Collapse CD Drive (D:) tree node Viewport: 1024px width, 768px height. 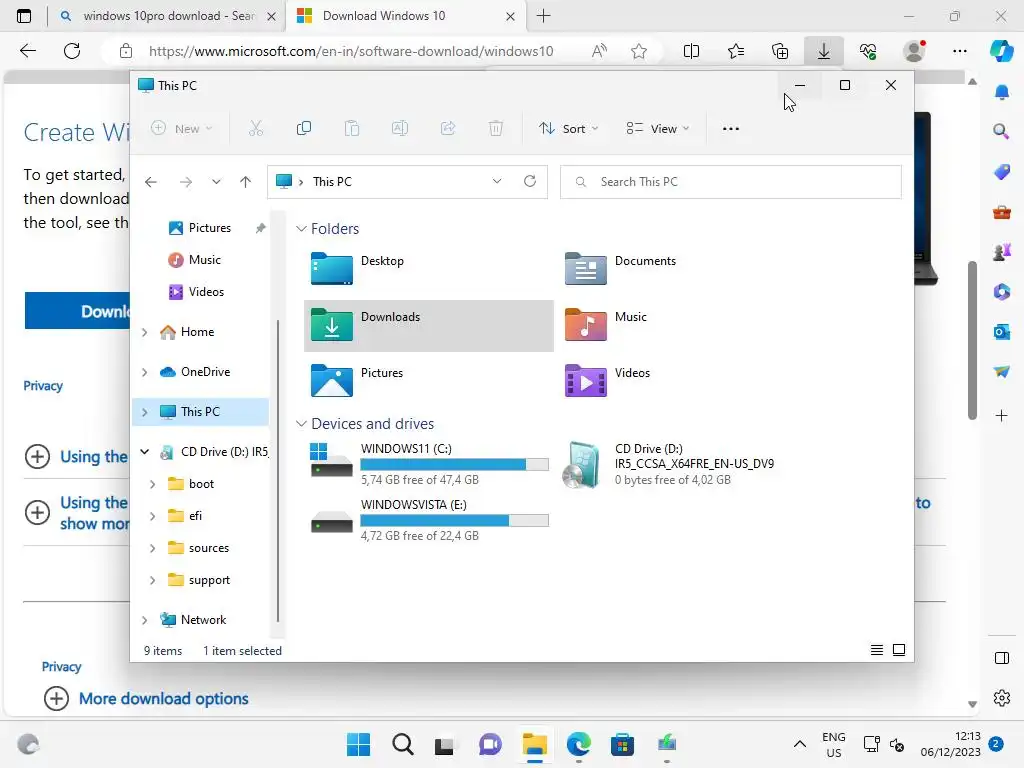click(144, 452)
